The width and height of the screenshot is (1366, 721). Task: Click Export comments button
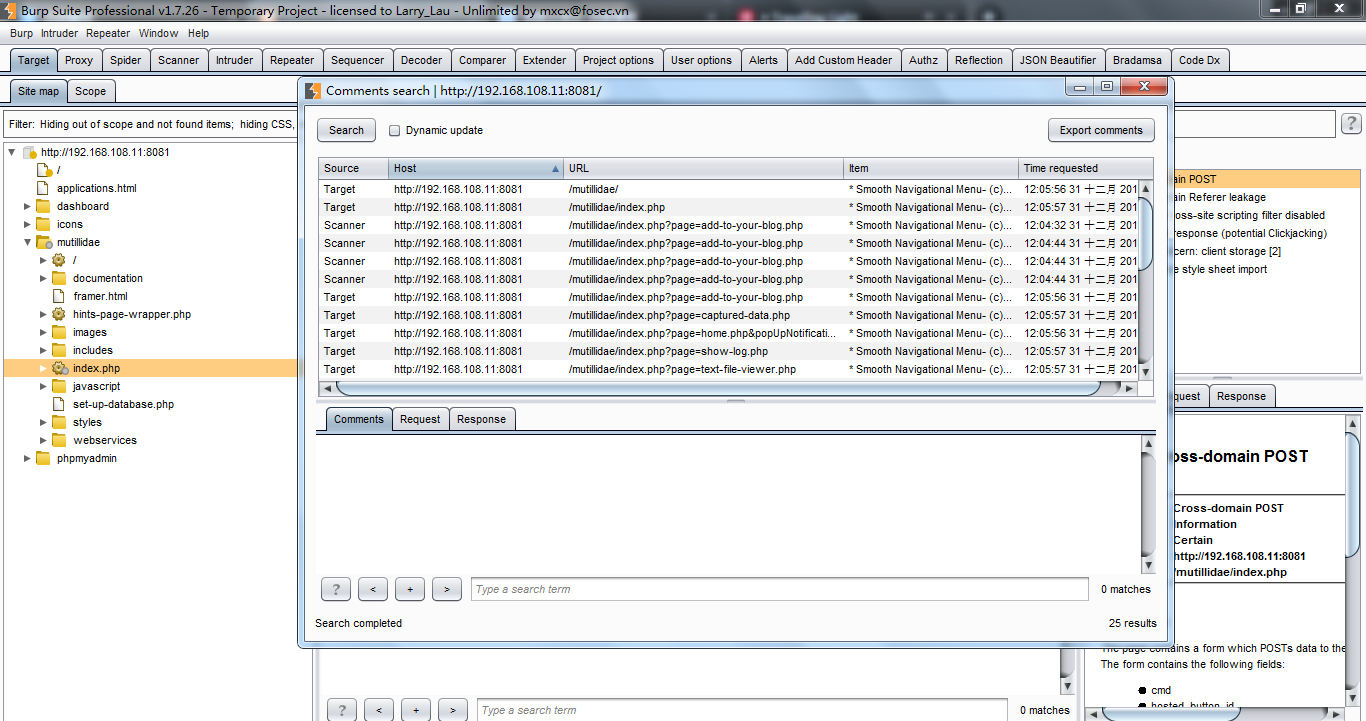1101,130
